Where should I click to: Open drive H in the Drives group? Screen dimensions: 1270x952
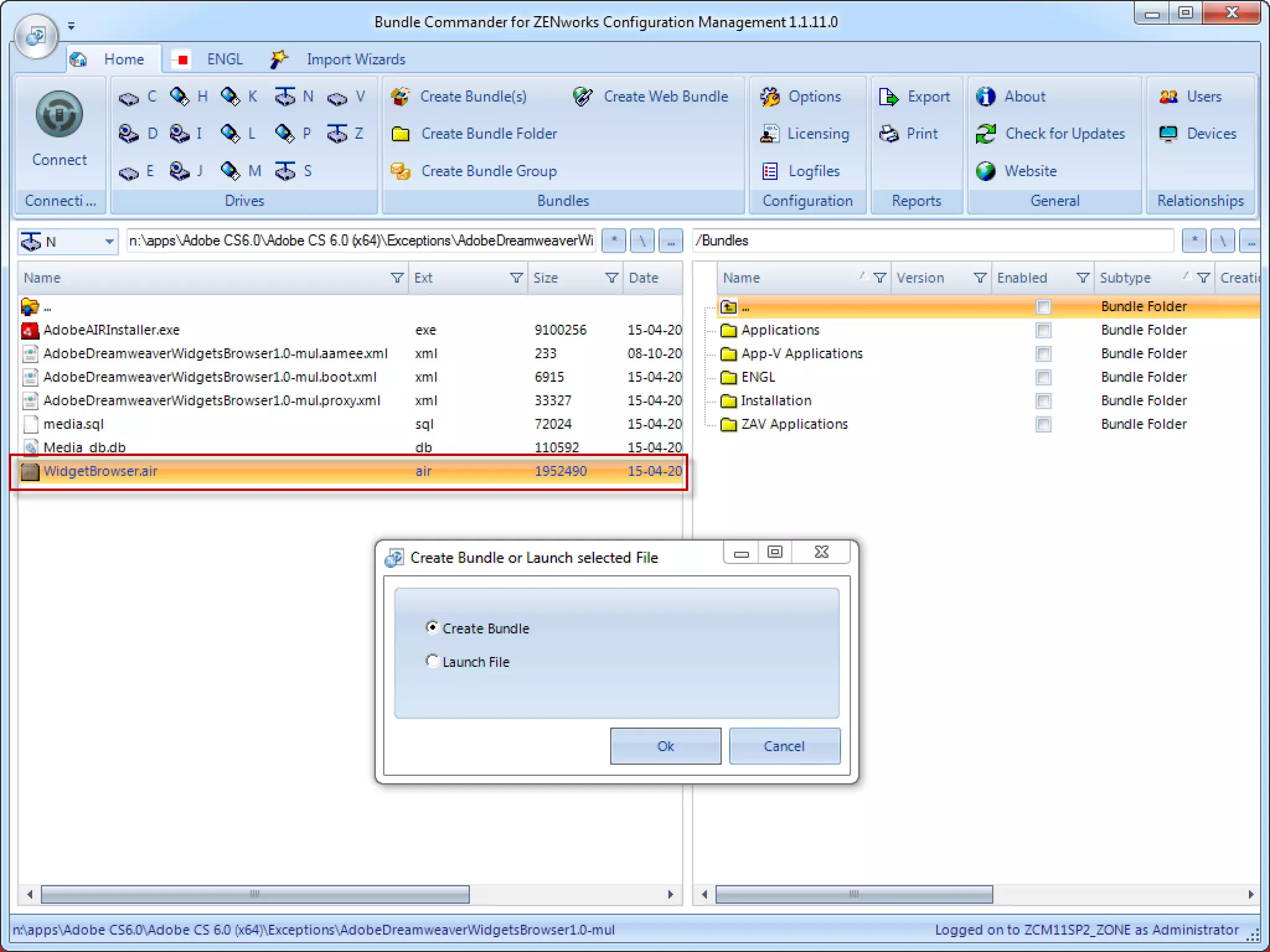[189, 97]
